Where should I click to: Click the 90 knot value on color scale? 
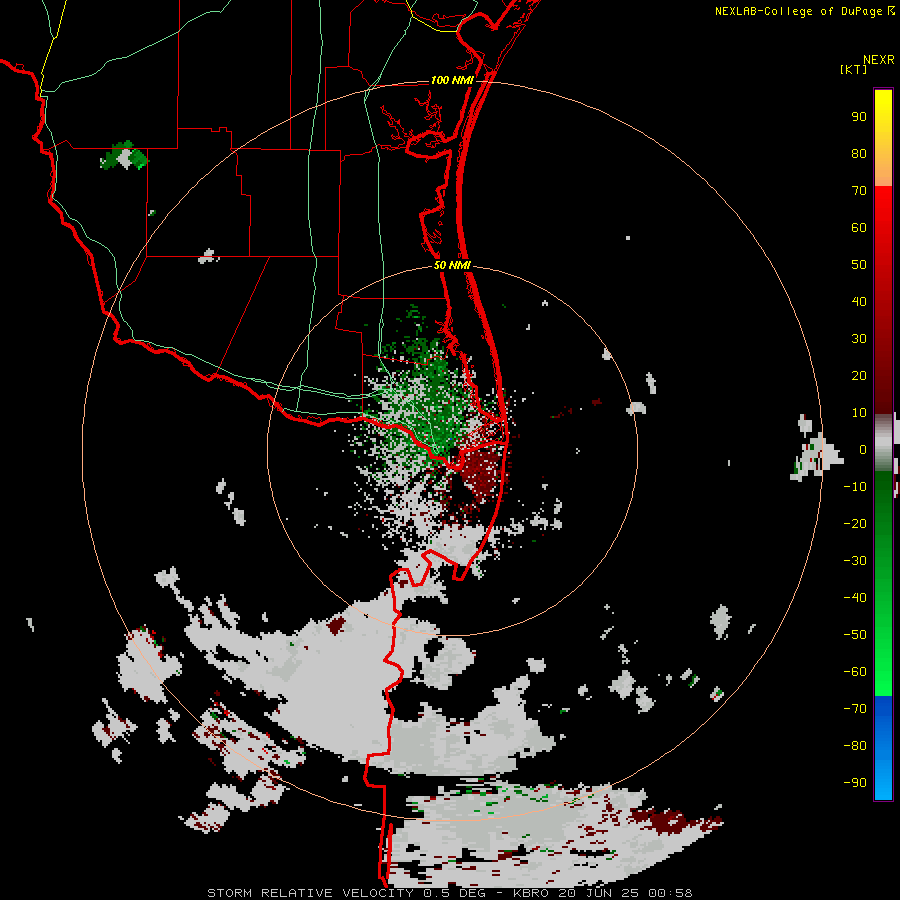[859, 117]
